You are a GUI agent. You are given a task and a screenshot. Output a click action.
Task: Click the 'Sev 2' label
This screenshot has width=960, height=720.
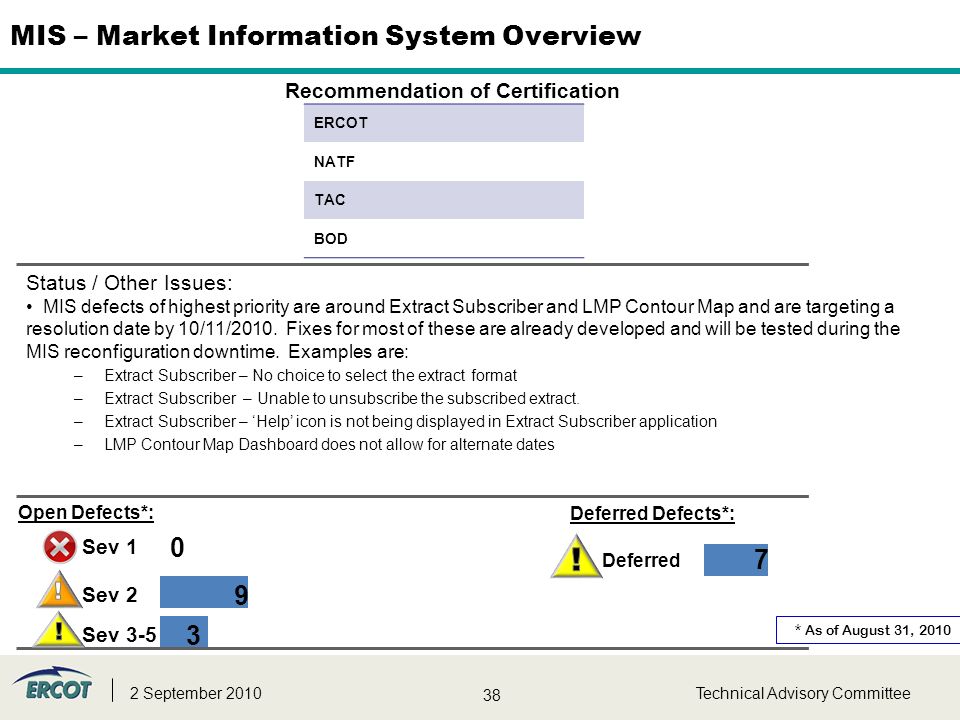tap(110, 594)
